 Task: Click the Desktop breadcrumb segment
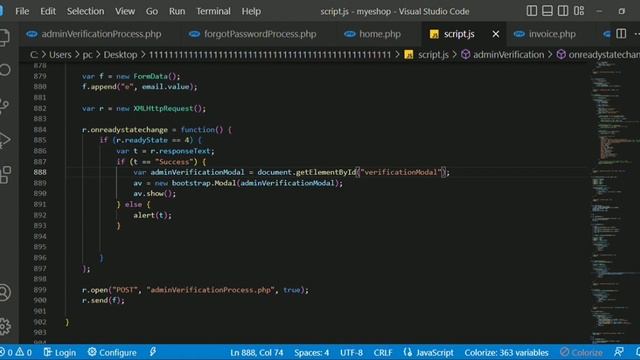point(120,55)
